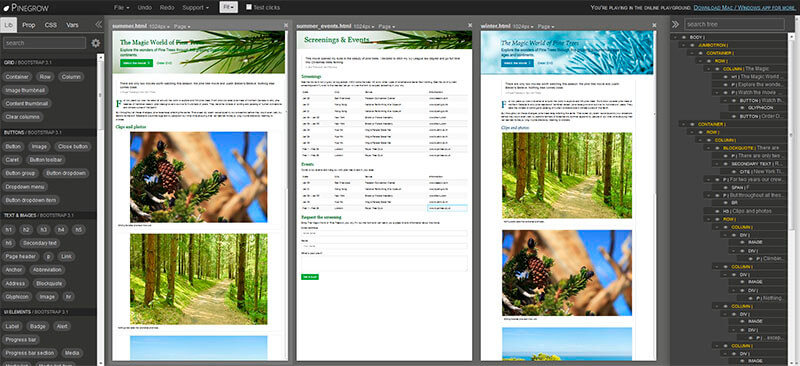Switch to the CSS tab
Screen dimensions: 800x366
(x=51, y=25)
